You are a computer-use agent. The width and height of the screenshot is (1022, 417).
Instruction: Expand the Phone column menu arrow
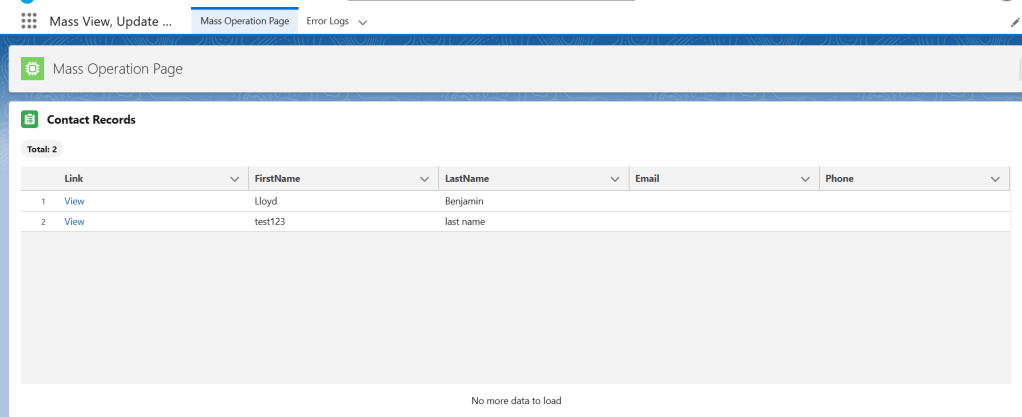click(994, 179)
